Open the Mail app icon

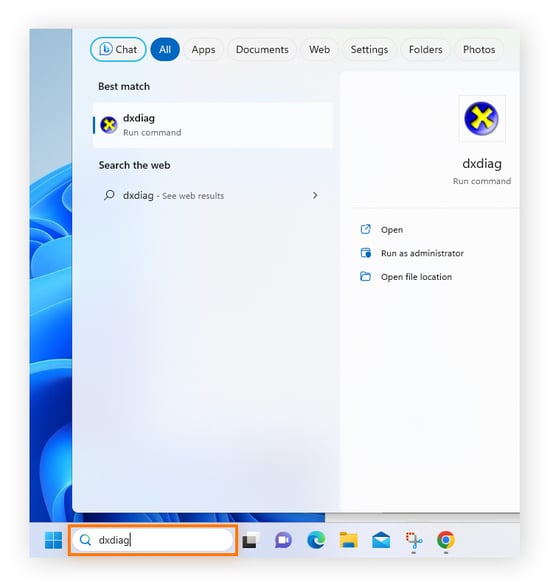click(381, 540)
